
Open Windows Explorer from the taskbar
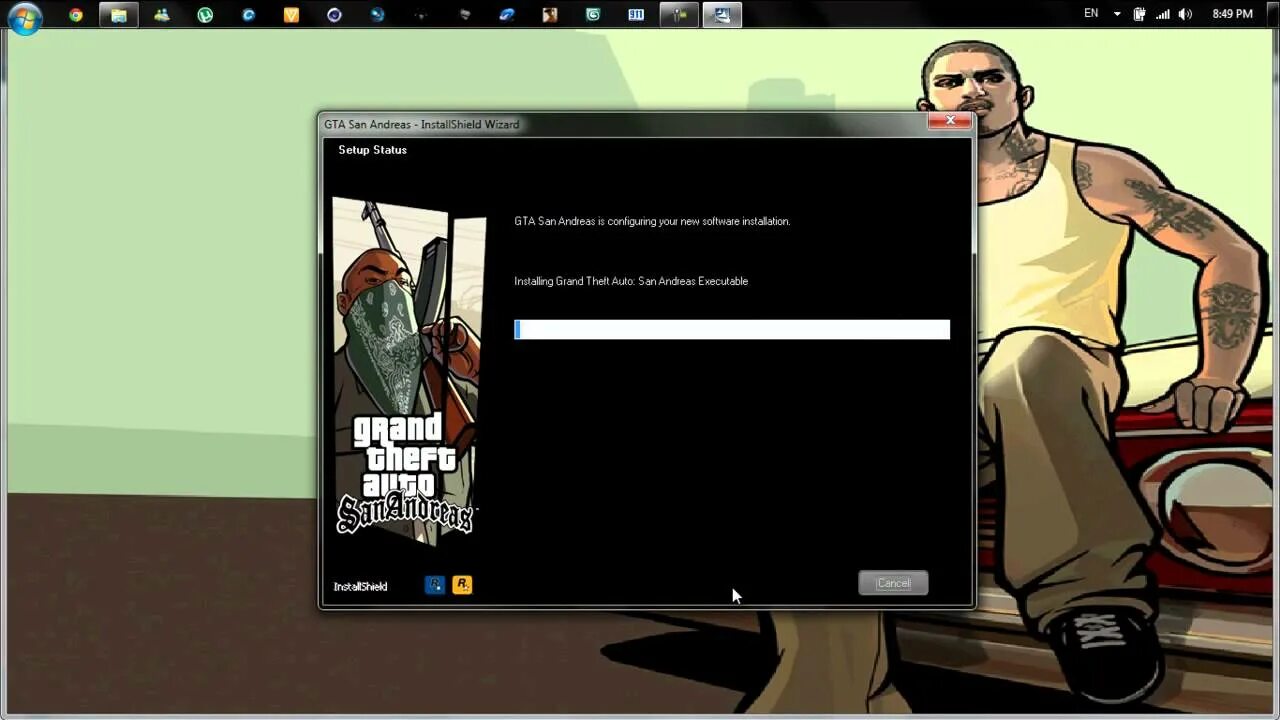click(119, 14)
